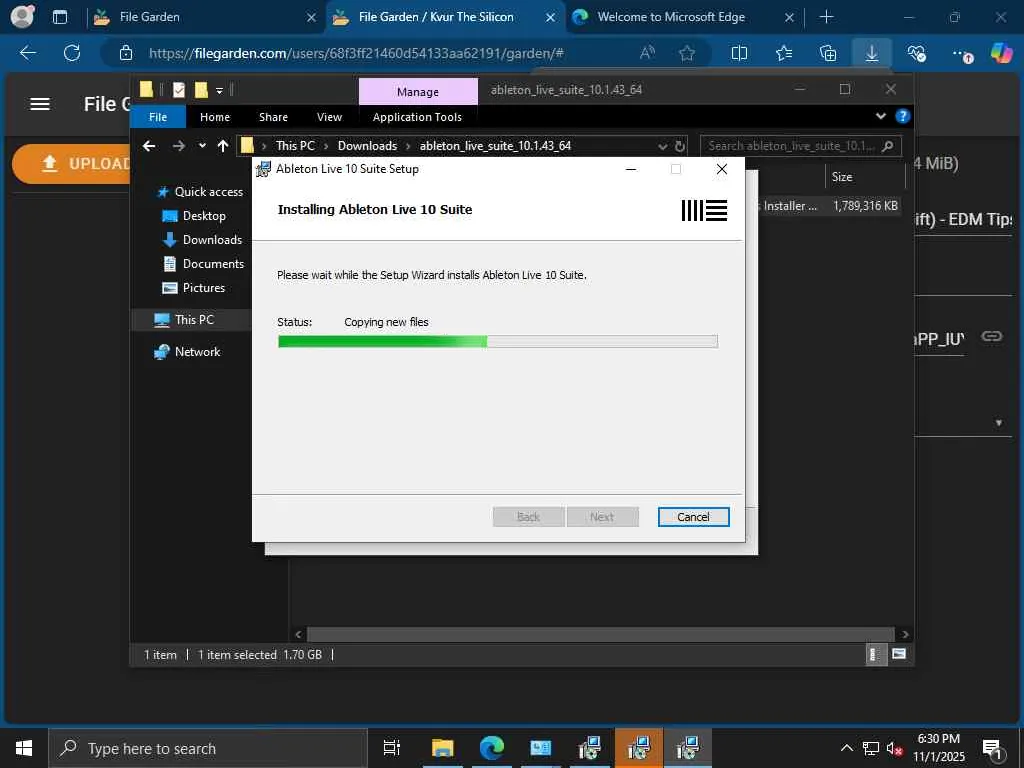Click ableton_live_suite_10.1.43_64 in the breadcrumb
The image size is (1024, 768).
click(x=495, y=146)
